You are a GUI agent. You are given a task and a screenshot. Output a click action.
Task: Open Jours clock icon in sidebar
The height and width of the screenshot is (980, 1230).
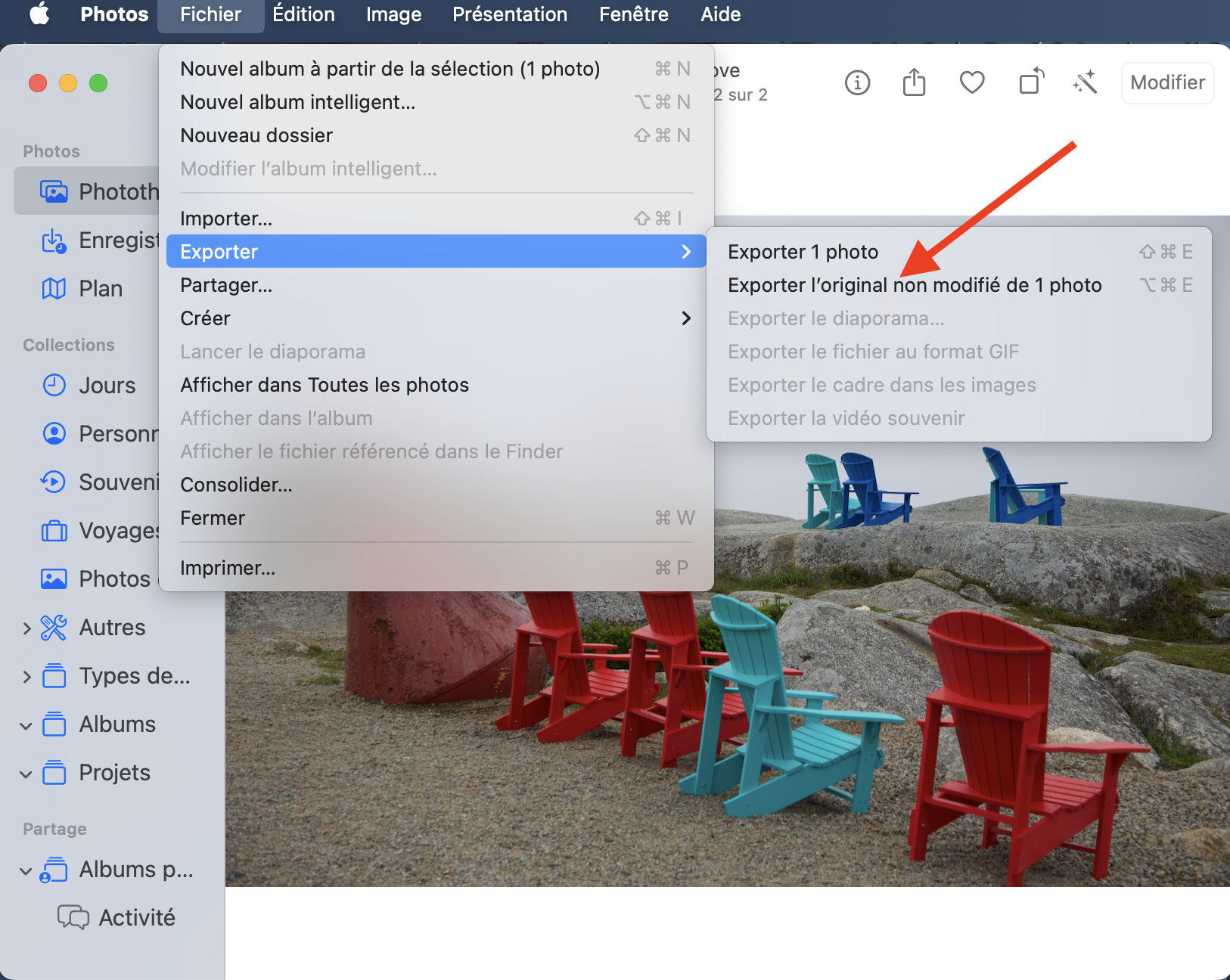(54, 386)
